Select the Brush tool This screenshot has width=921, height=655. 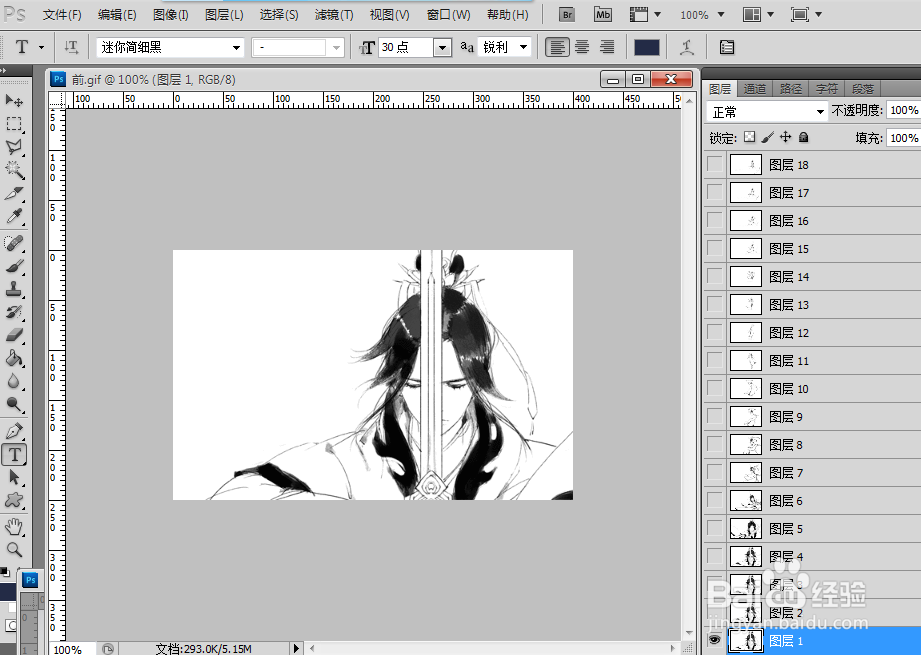click(x=14, y=266)
